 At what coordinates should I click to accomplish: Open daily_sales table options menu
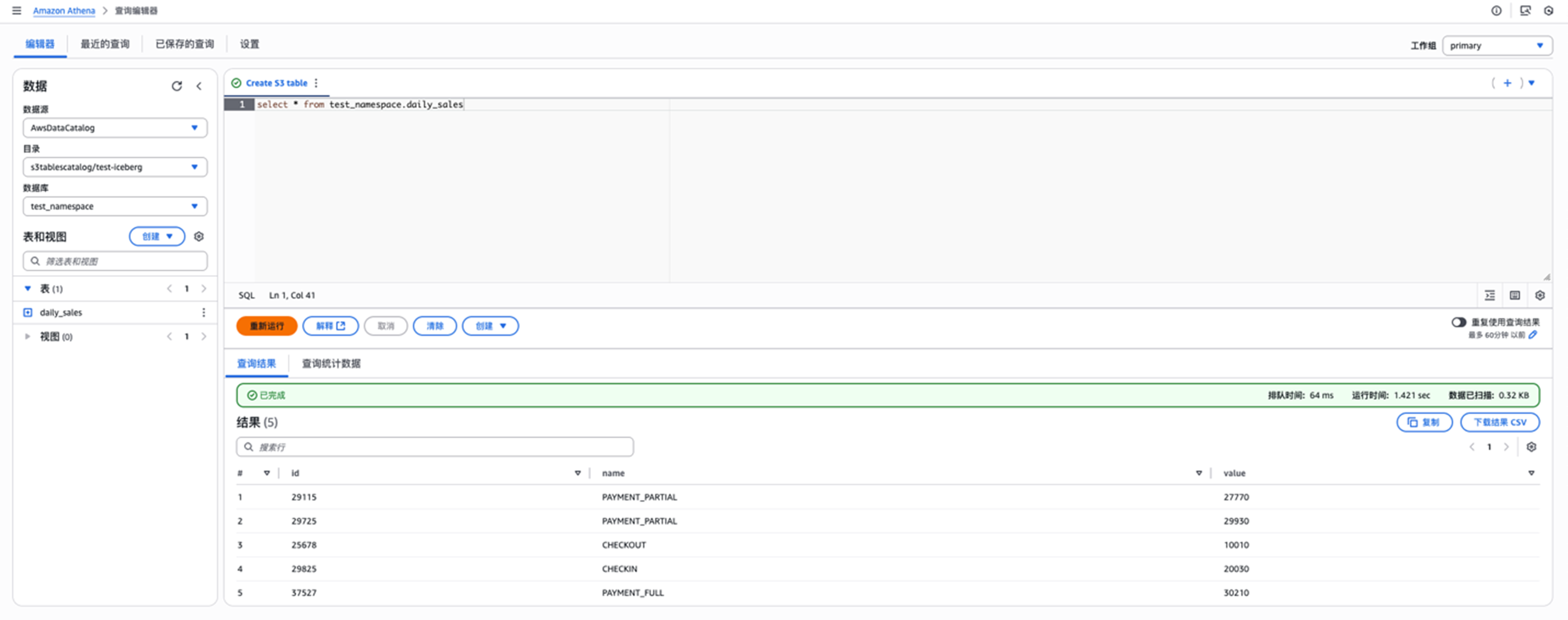(203, 313)
